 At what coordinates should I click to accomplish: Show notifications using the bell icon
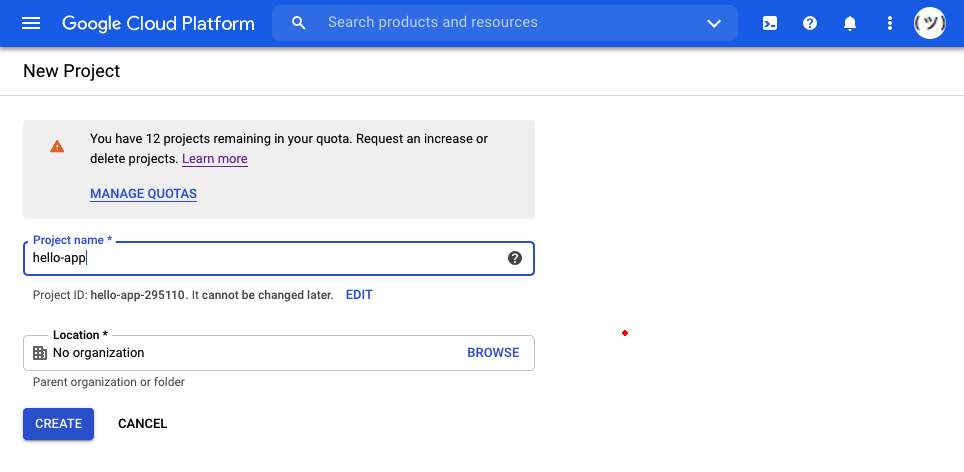pos(850,23)
